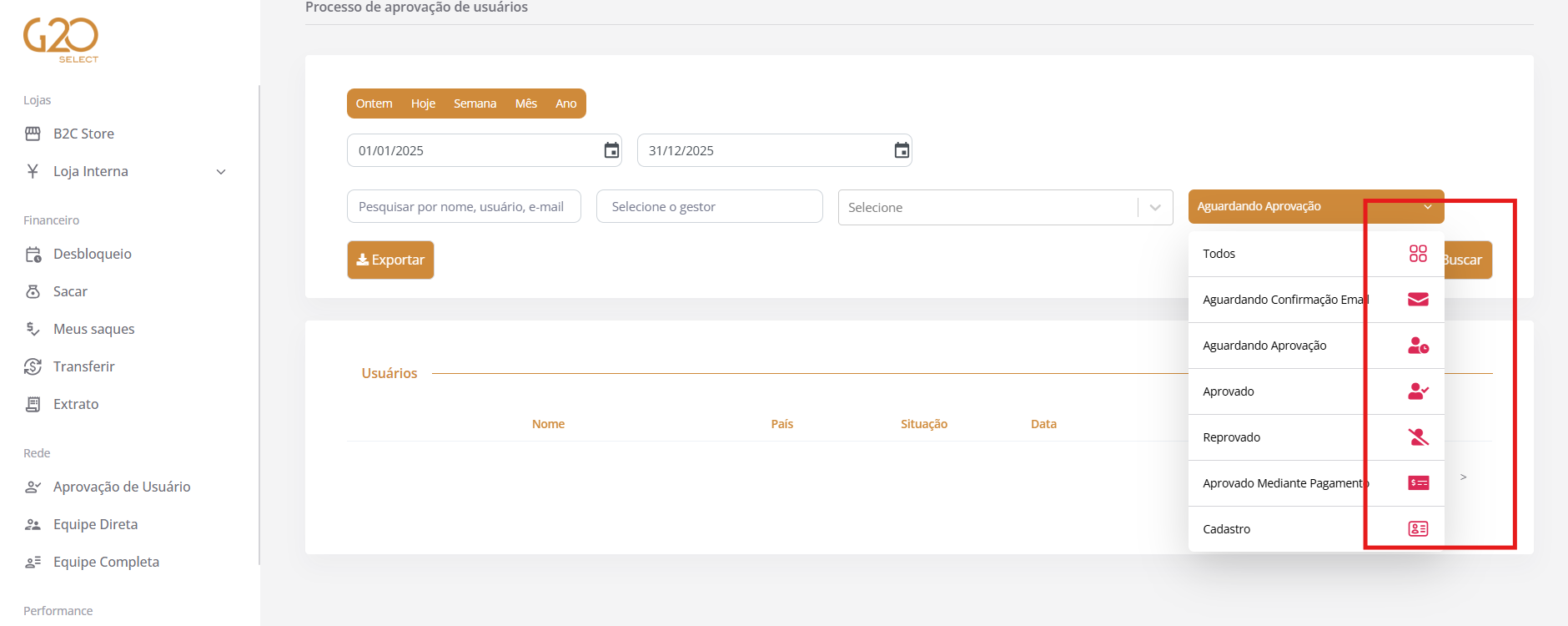Filter by the Semana period tab
The image size is (1568, 626).
click(475, 103)
